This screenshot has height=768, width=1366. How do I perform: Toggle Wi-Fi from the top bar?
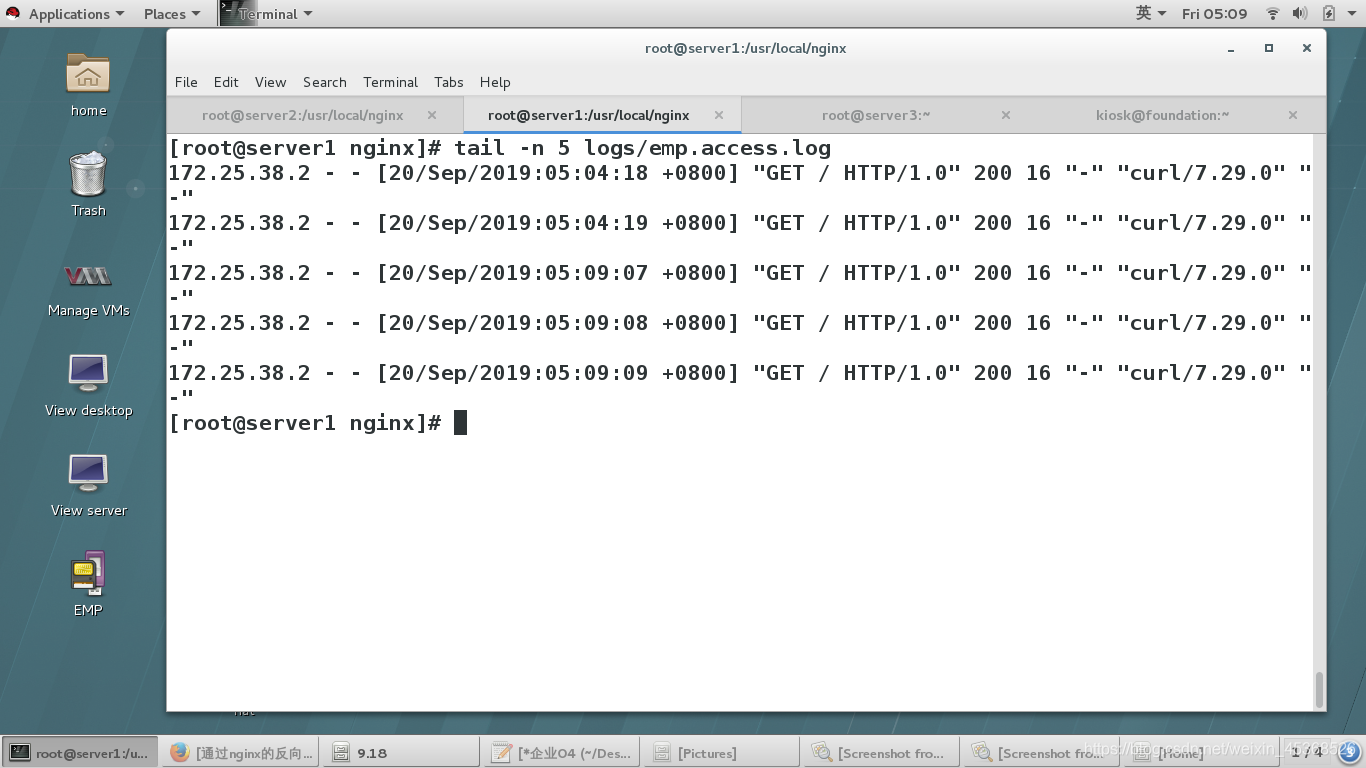pos(1272,13)
